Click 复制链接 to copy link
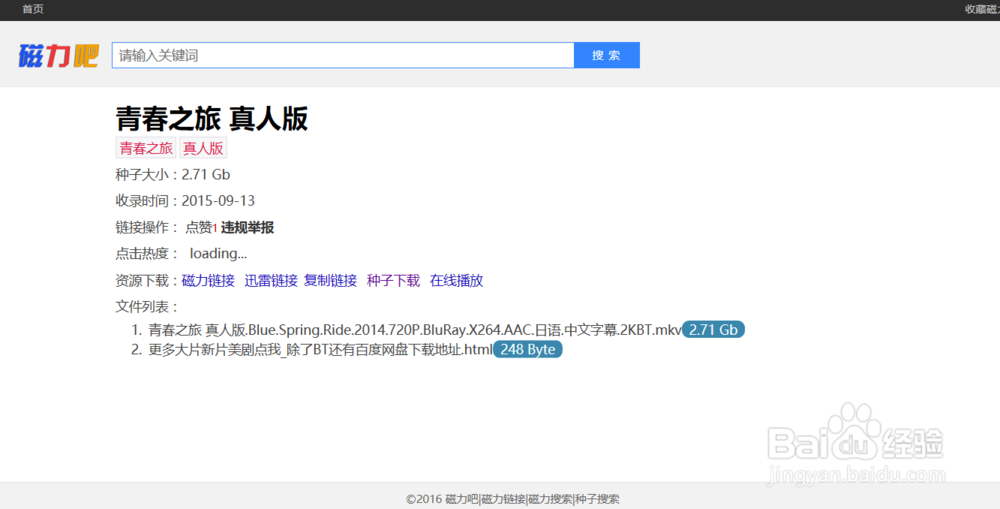The image size is (1000, 509). [330, 281]
